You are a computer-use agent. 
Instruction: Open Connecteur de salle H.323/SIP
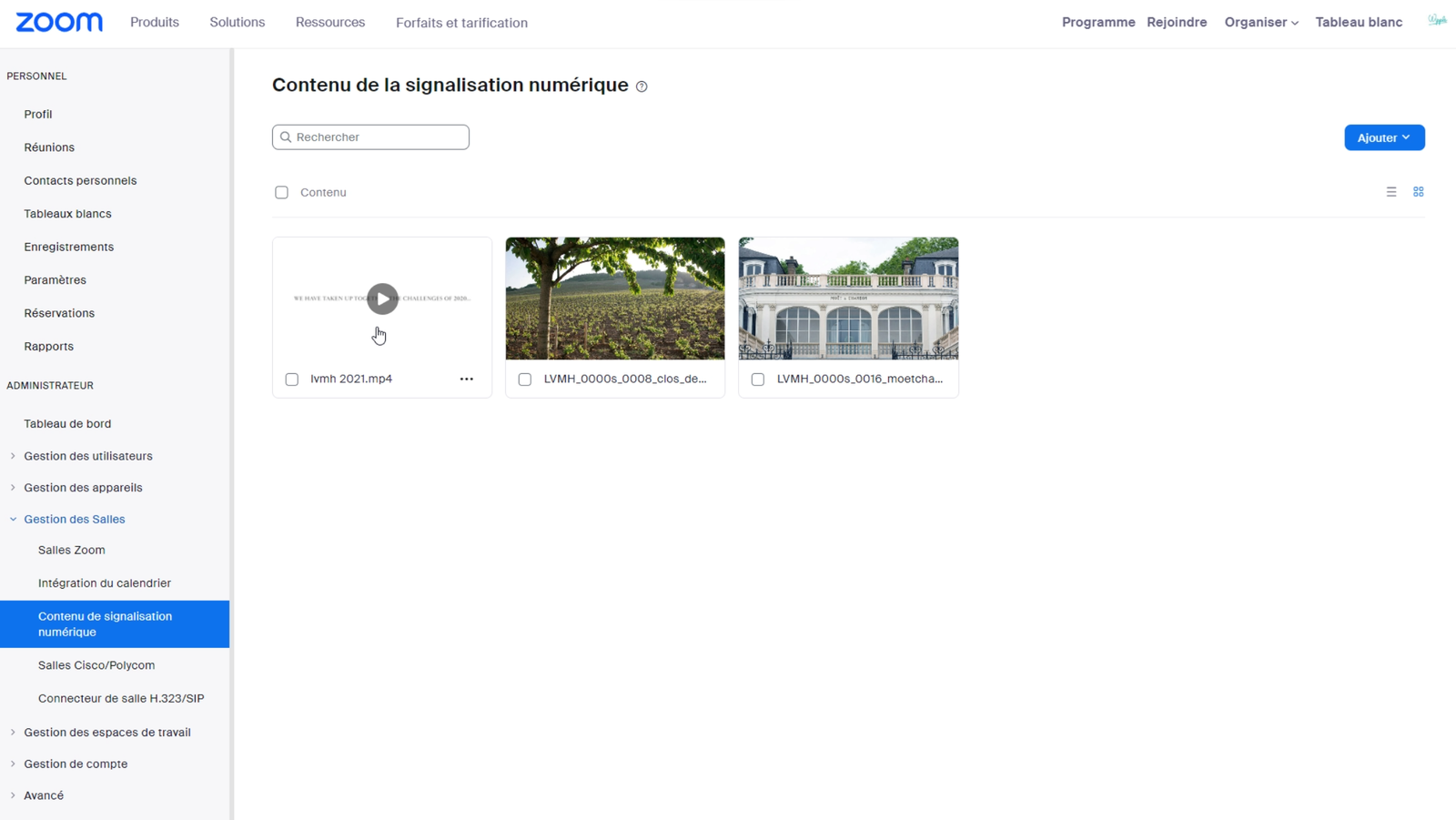click(x=121, y=699)
